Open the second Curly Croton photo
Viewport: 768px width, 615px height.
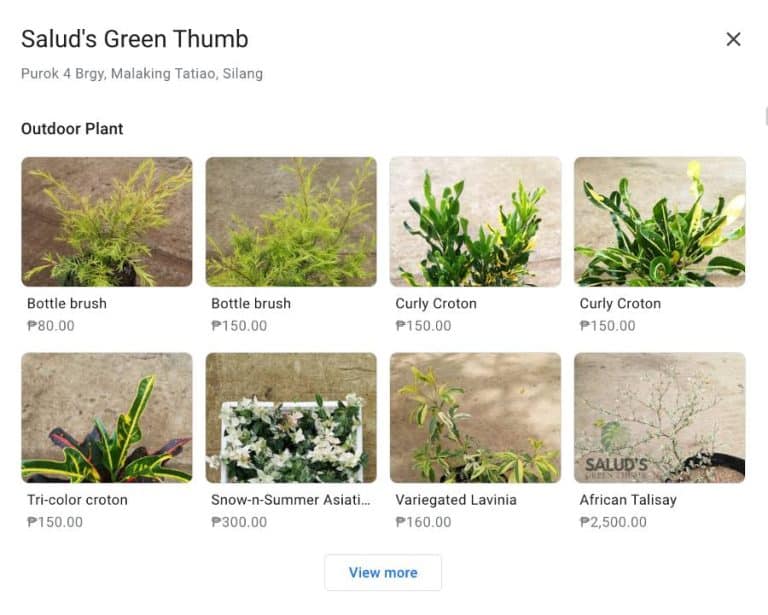tap(659, 222)
